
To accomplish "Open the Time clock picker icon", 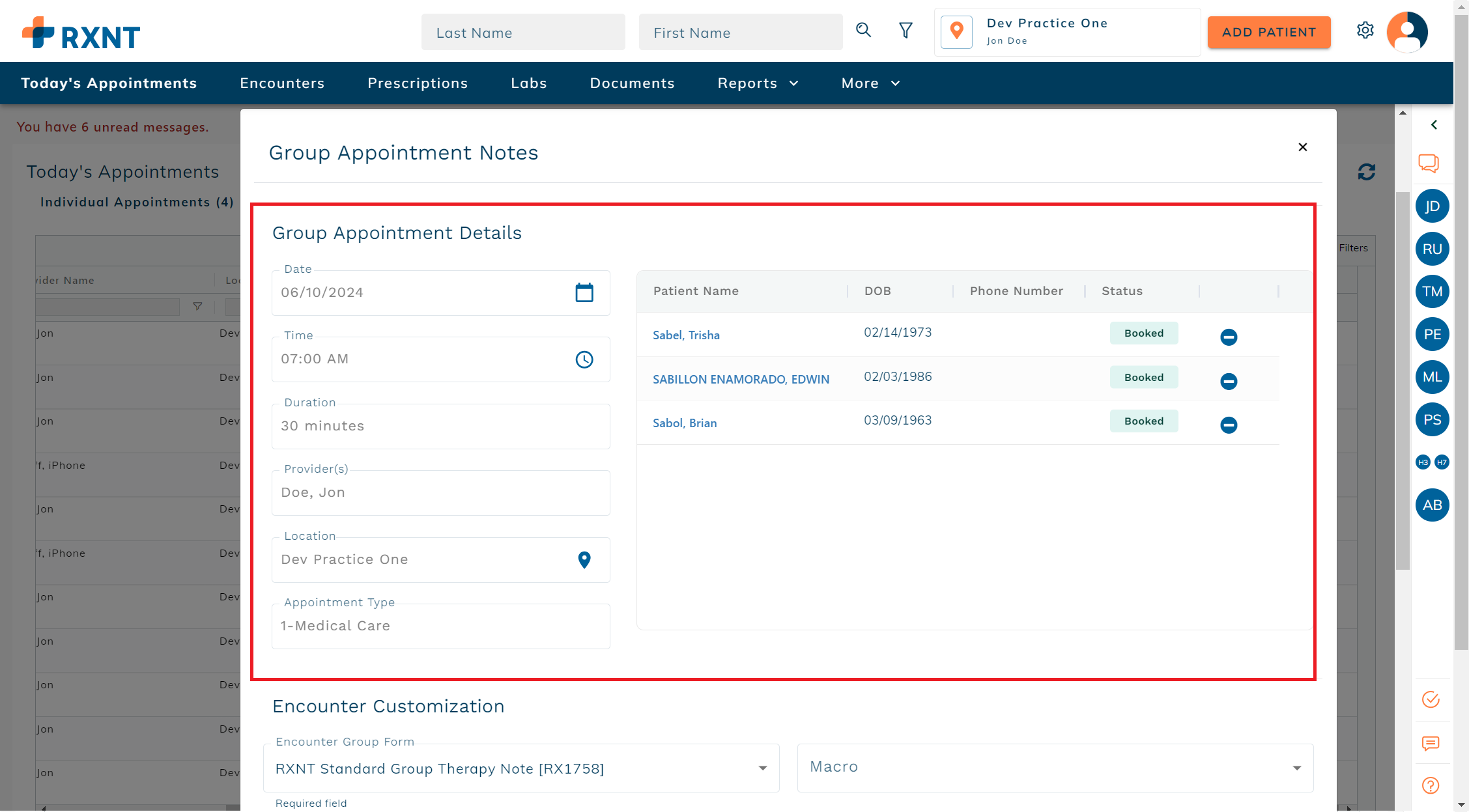I will click(x=584, y=359).
